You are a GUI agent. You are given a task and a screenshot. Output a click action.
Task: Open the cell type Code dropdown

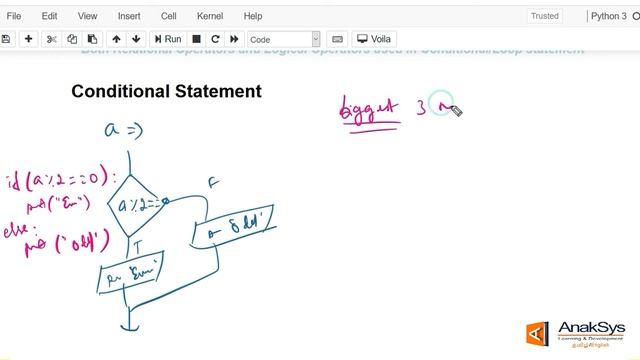(284, 40)
